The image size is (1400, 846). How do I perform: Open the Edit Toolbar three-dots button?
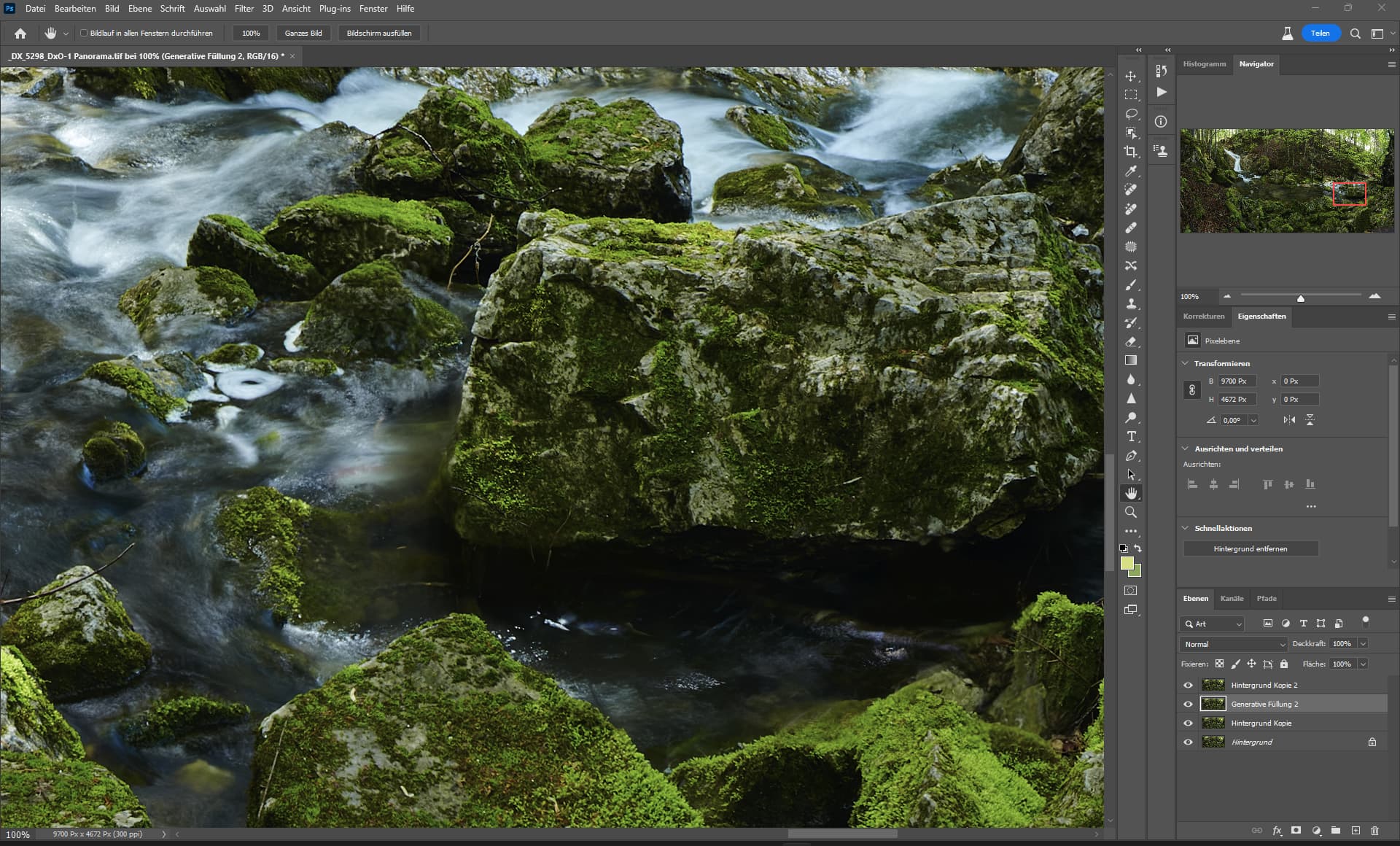[x=1131, y=531]
